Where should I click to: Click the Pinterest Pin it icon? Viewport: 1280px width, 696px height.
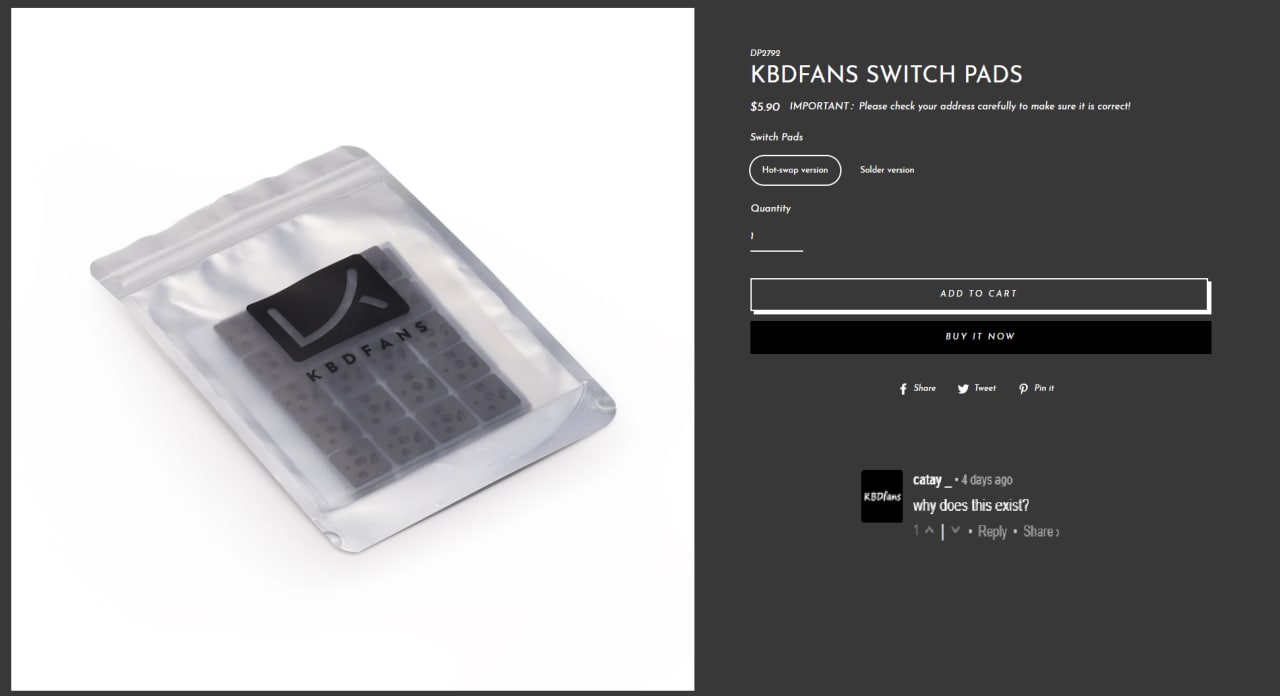1023,389
